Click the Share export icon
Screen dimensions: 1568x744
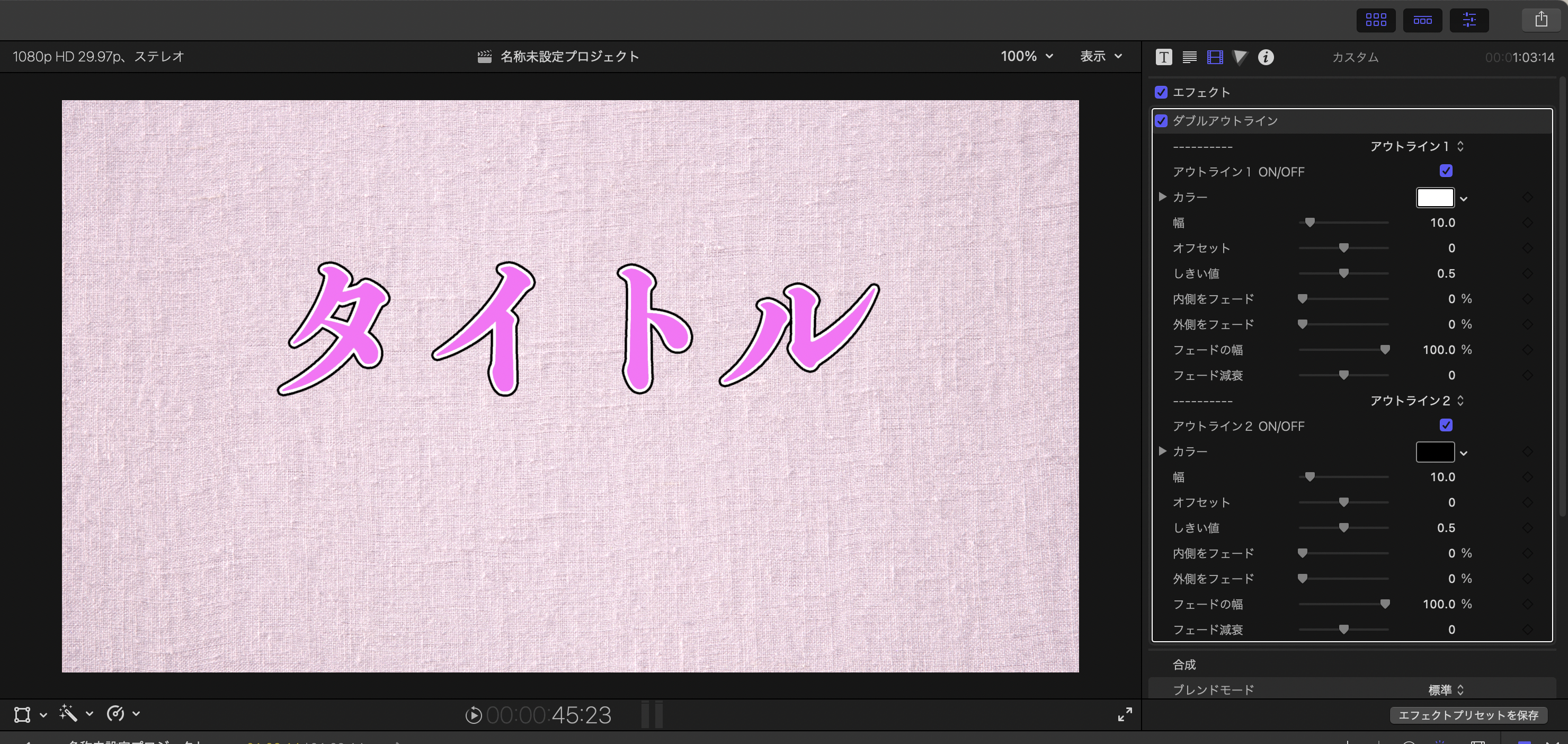[1540, 20]
